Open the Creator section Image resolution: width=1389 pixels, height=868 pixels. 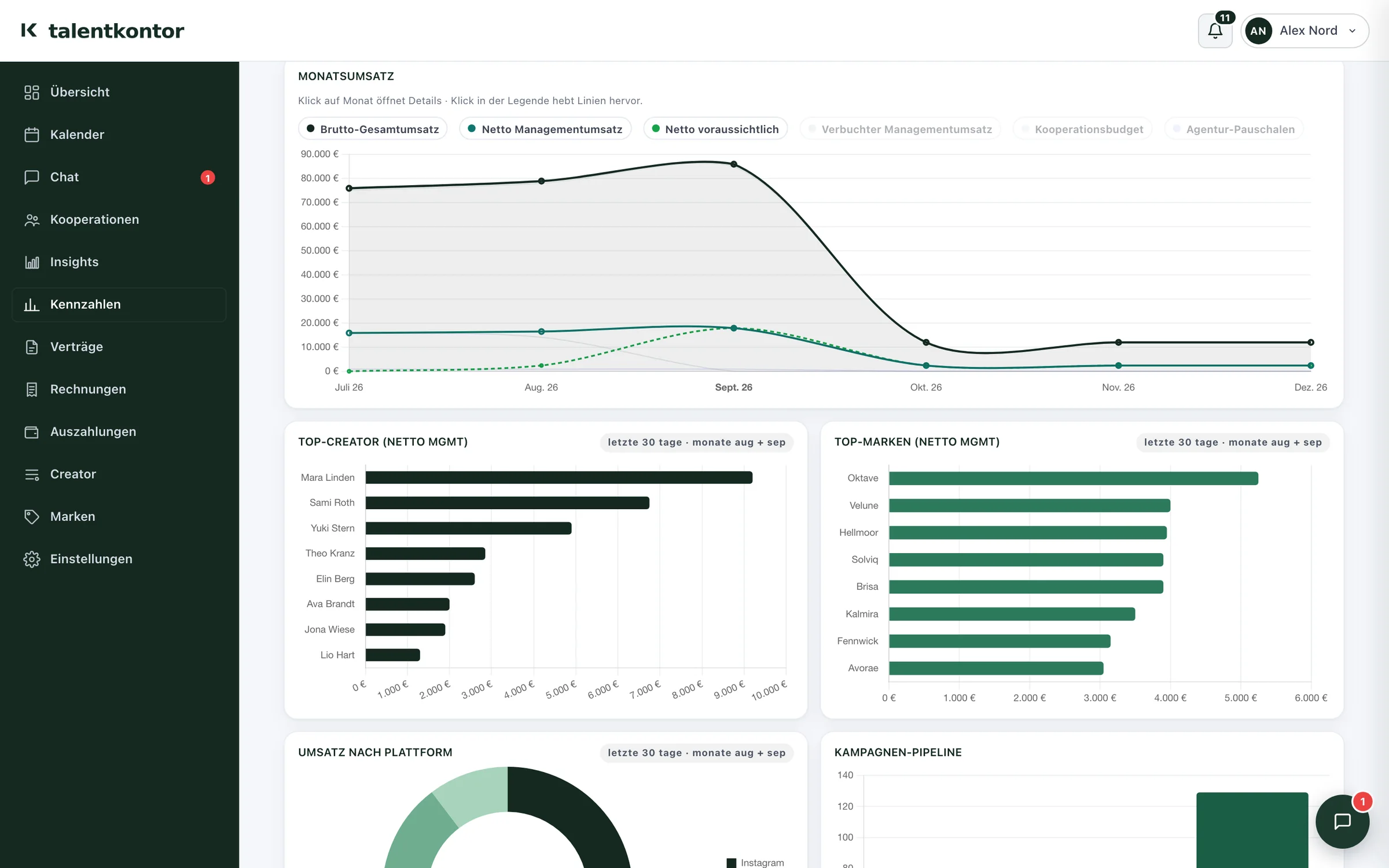tap(119, 474)
